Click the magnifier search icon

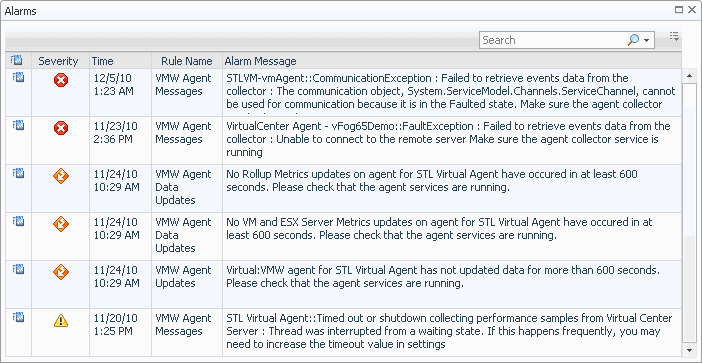tap(633, 40)
